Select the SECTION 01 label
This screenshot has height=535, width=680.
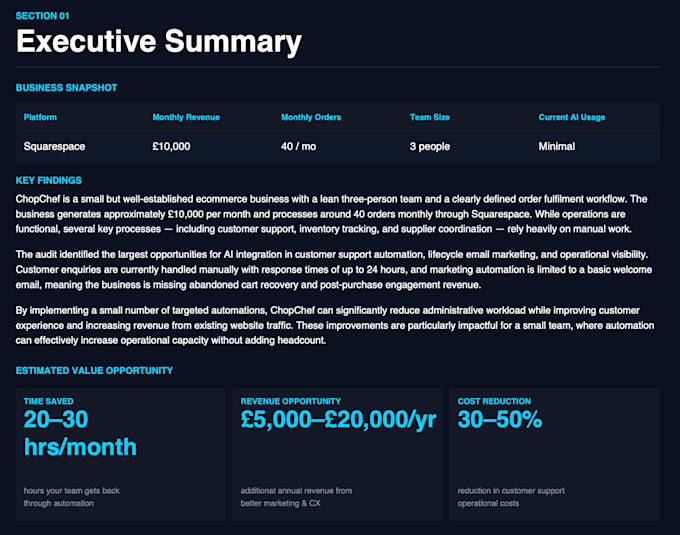(x=42, y=16)
